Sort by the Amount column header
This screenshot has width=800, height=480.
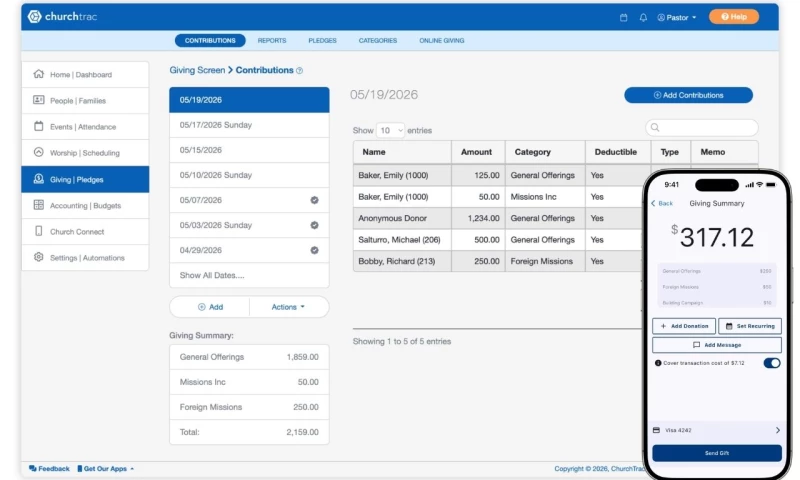[478, 152]
